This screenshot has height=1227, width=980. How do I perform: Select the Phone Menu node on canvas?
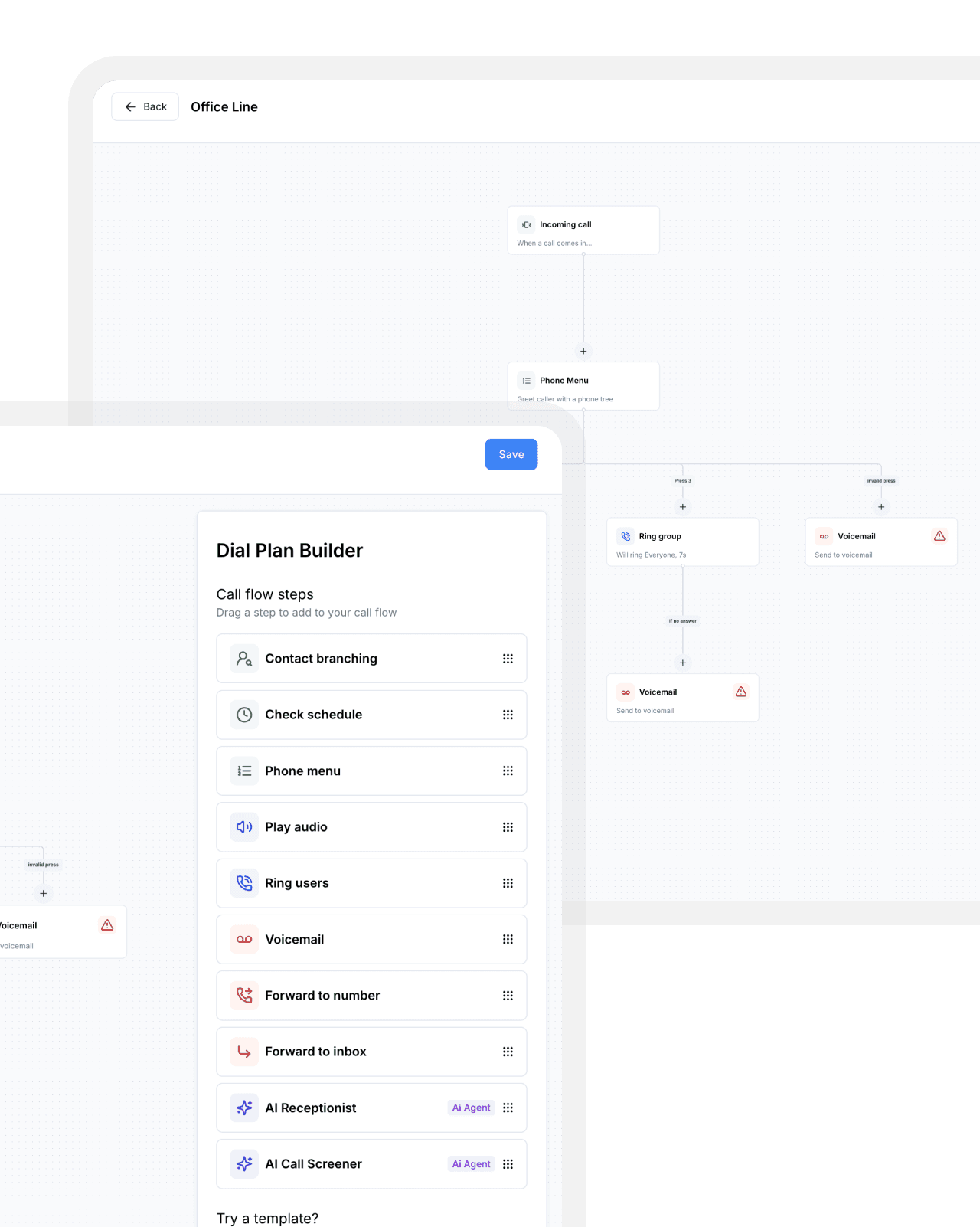(x=583, y=386)
